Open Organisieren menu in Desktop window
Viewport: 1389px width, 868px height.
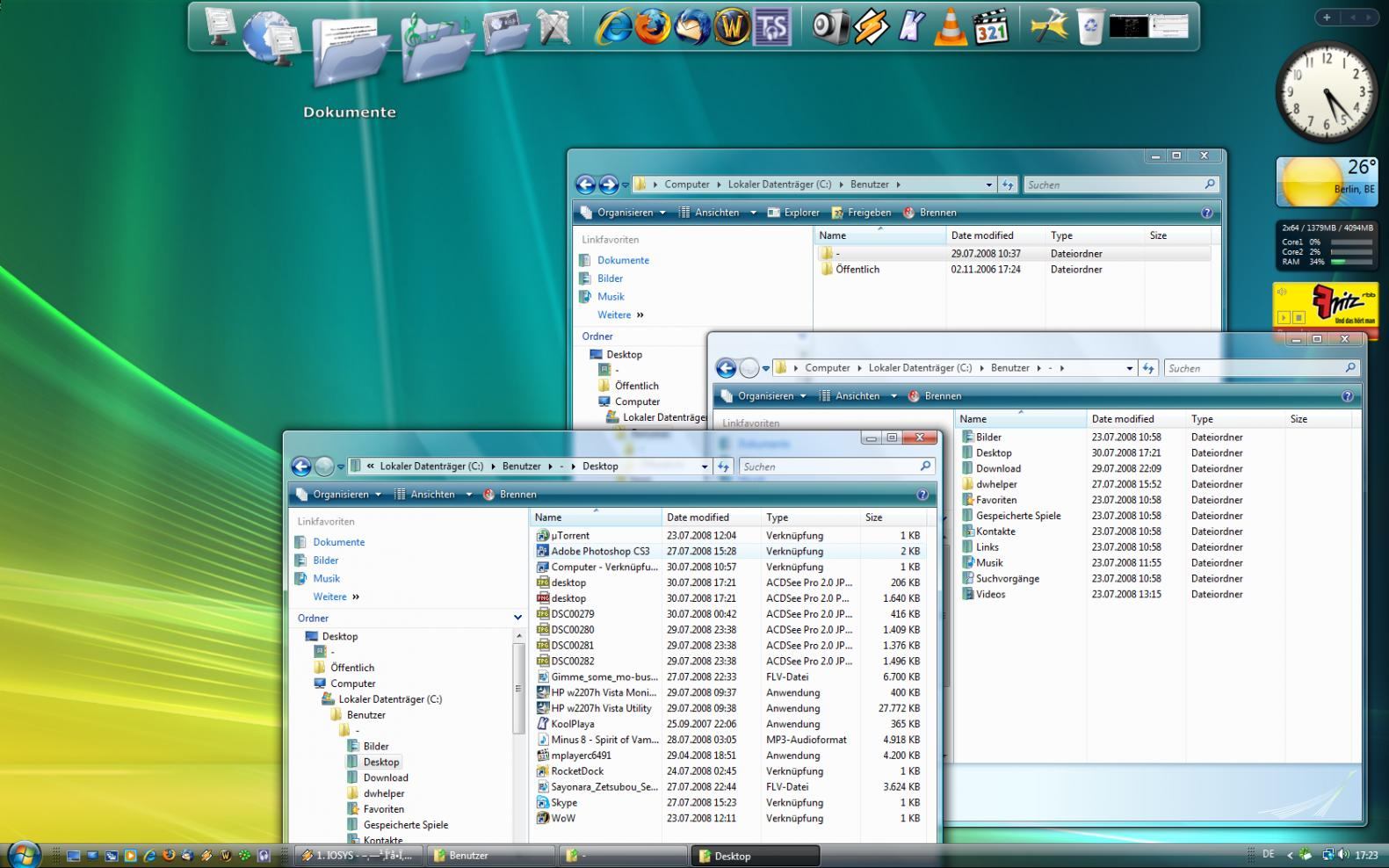[339, 495]
